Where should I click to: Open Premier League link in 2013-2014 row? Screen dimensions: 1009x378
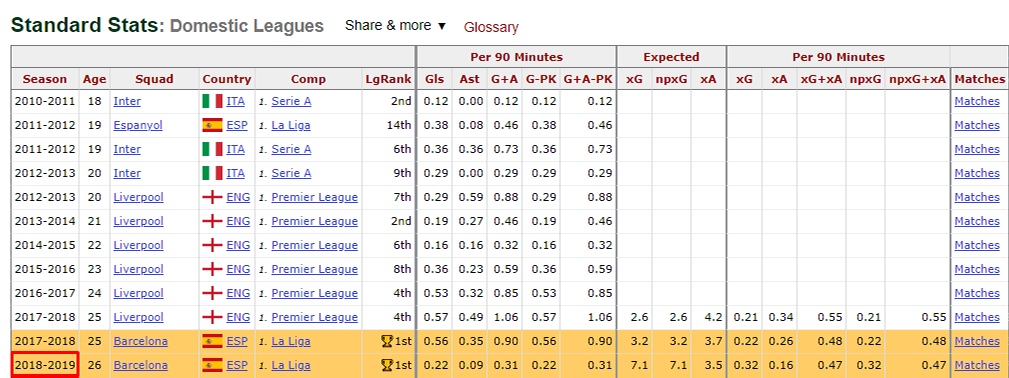tap(315, 221)
